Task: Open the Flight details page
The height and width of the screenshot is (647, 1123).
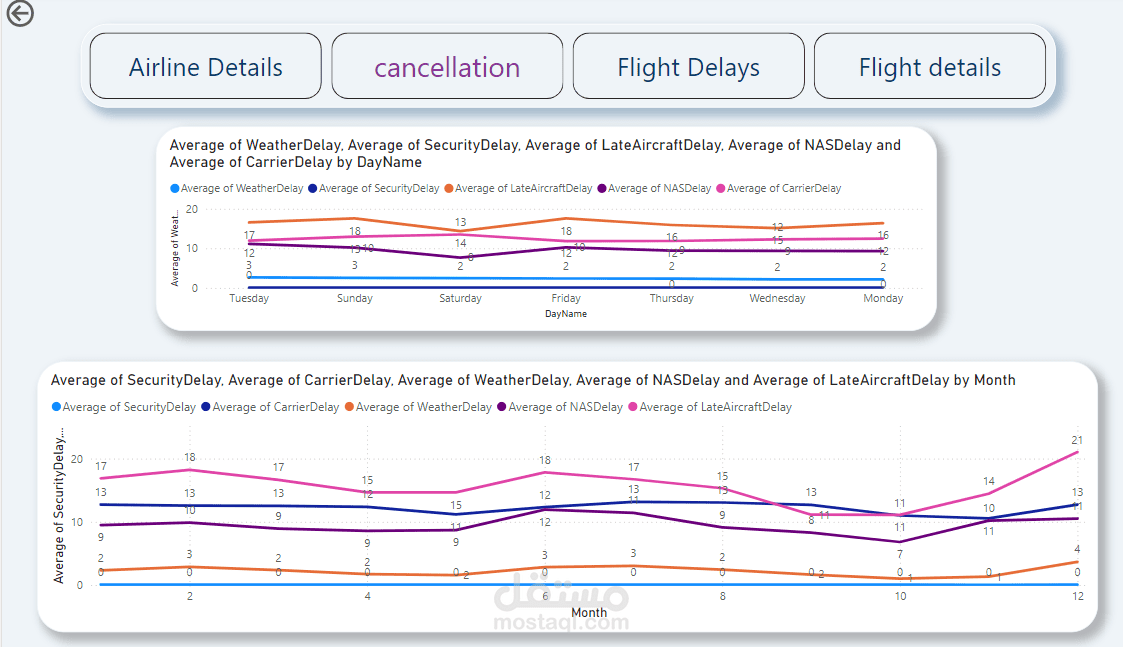Action: pyautogui.click(x=930, y=67)
